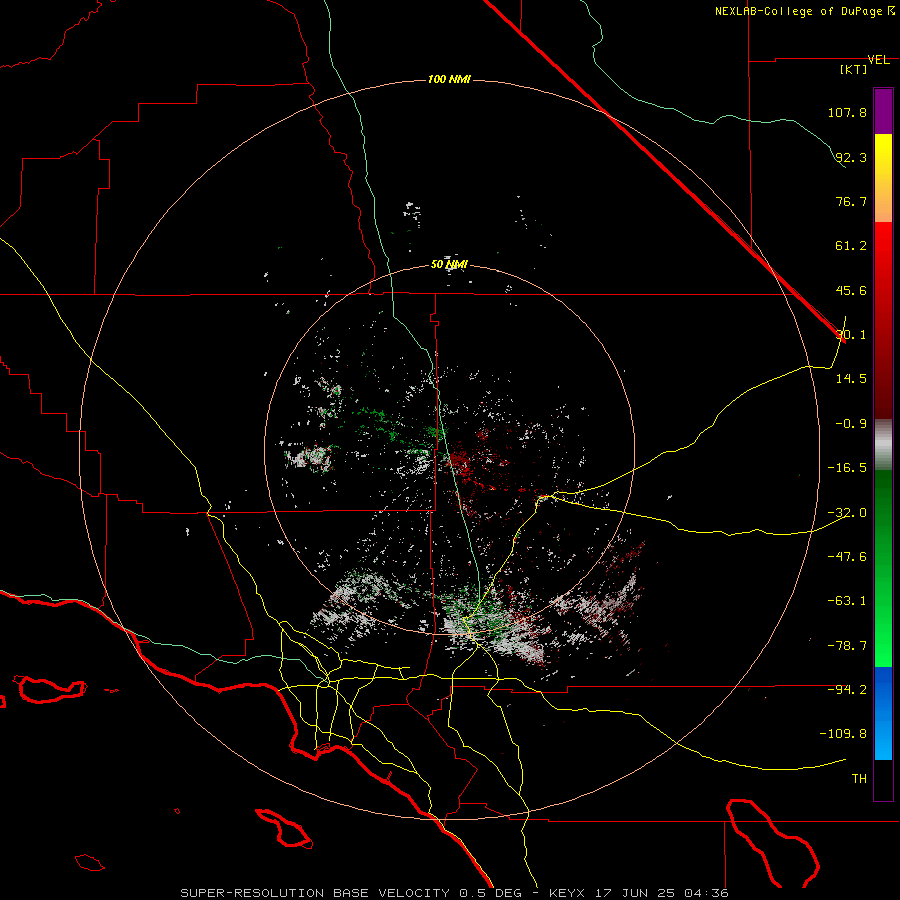This screenshot has width=900, height=900.
Task: Pick the yellow-orange segment of the color bar
Action: click(883, 178)
